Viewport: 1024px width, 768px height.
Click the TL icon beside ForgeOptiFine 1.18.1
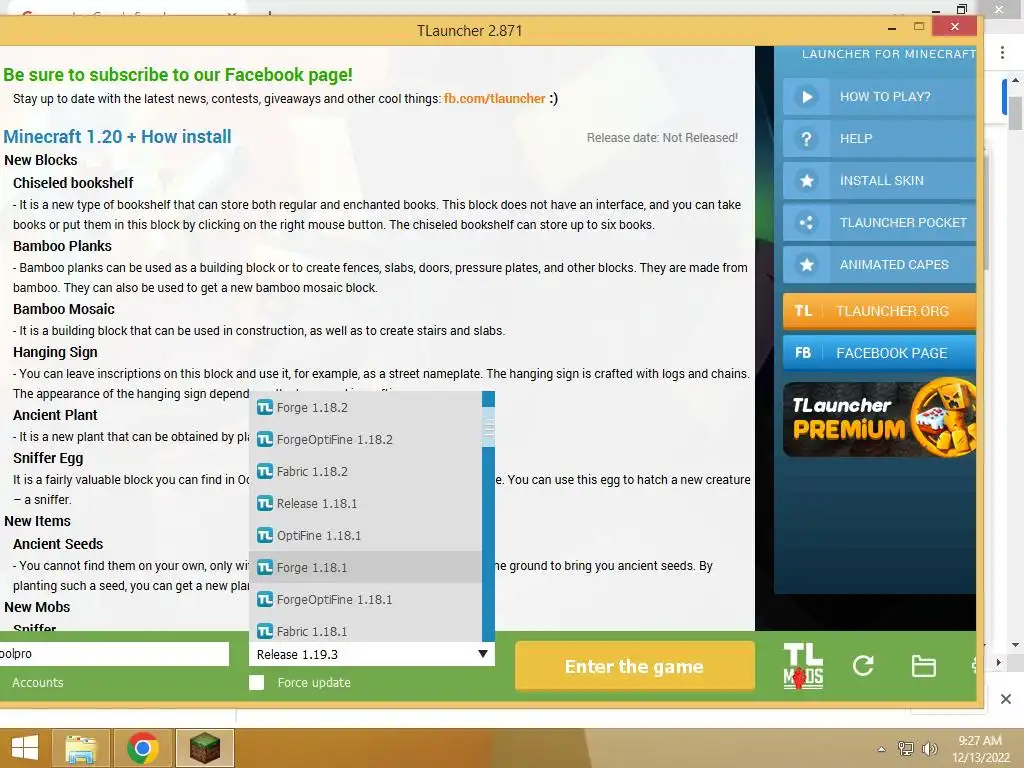(x=264, y=600)
